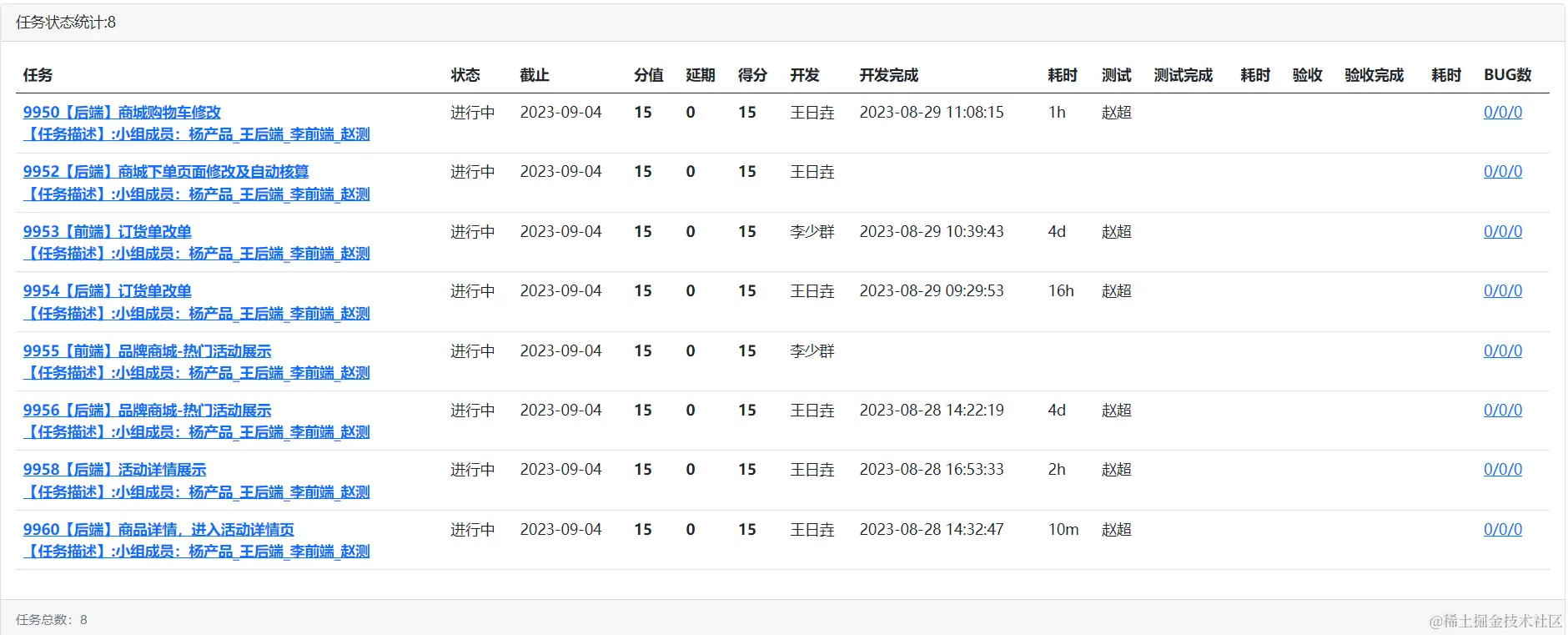Click the 10m duration in task 9960 row
The height and width of the screenshot is (635, 1568).
(x=1063, y=529)
